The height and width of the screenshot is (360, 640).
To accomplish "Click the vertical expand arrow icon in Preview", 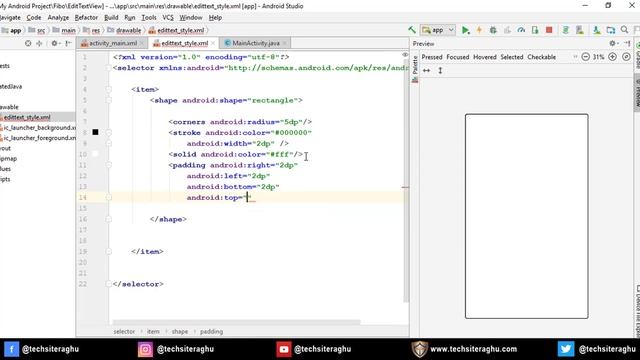I will pyautogui.click(x=440, y=71).
